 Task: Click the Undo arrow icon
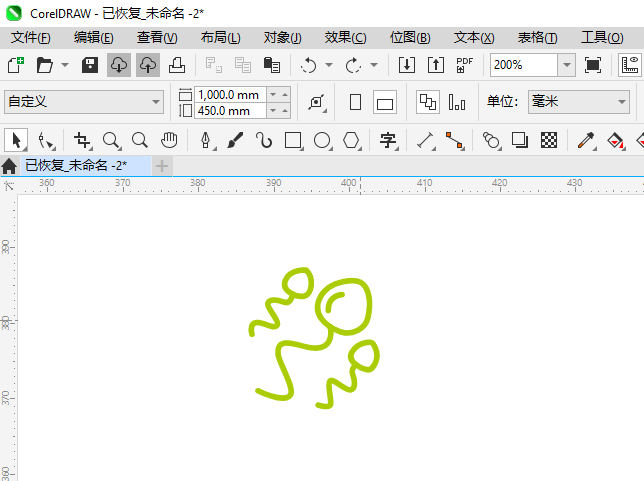click(308, 65)
